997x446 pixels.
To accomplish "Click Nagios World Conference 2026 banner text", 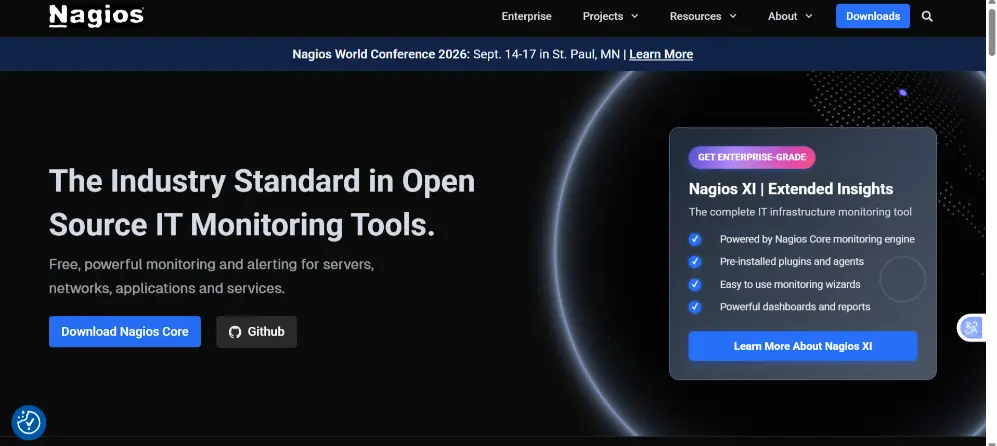I will tap(381, 54).
